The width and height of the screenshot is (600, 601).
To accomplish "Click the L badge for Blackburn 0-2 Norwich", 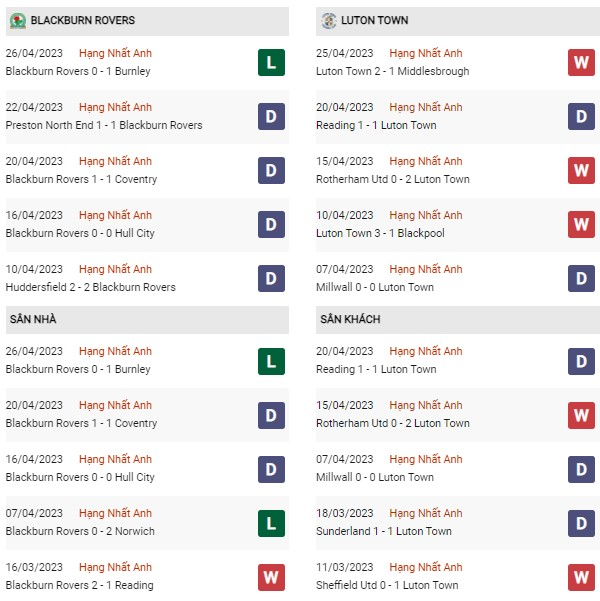I will 270,523.
